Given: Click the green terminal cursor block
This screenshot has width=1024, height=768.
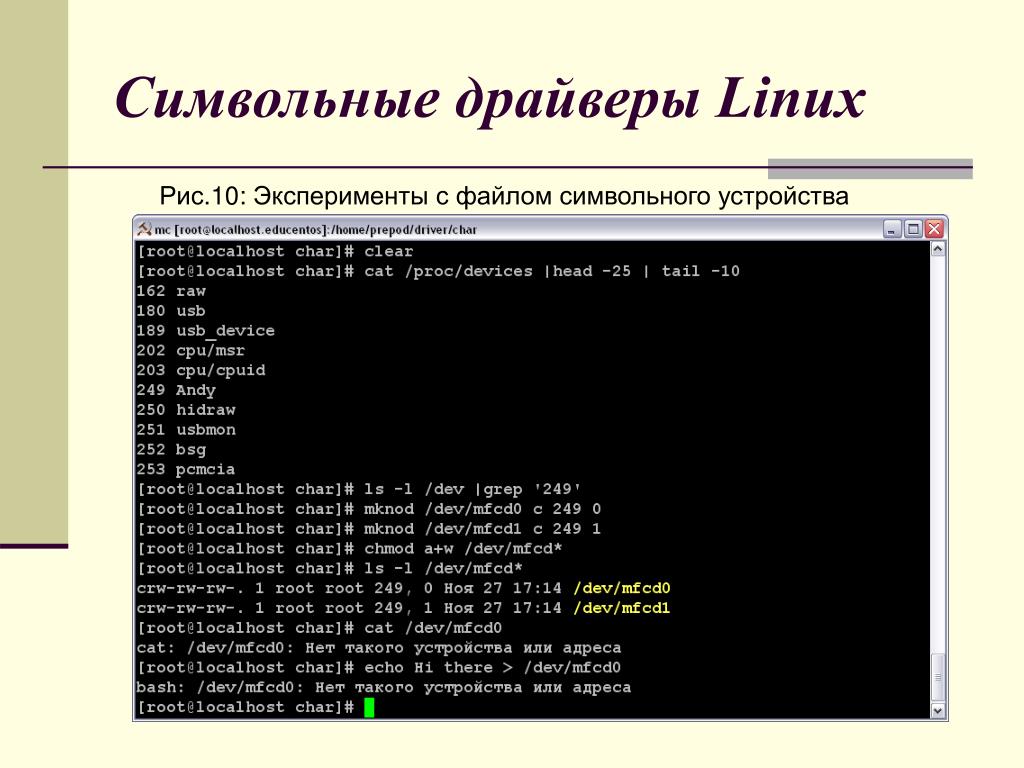Looking at the screenshot, I should coord(369,707).
